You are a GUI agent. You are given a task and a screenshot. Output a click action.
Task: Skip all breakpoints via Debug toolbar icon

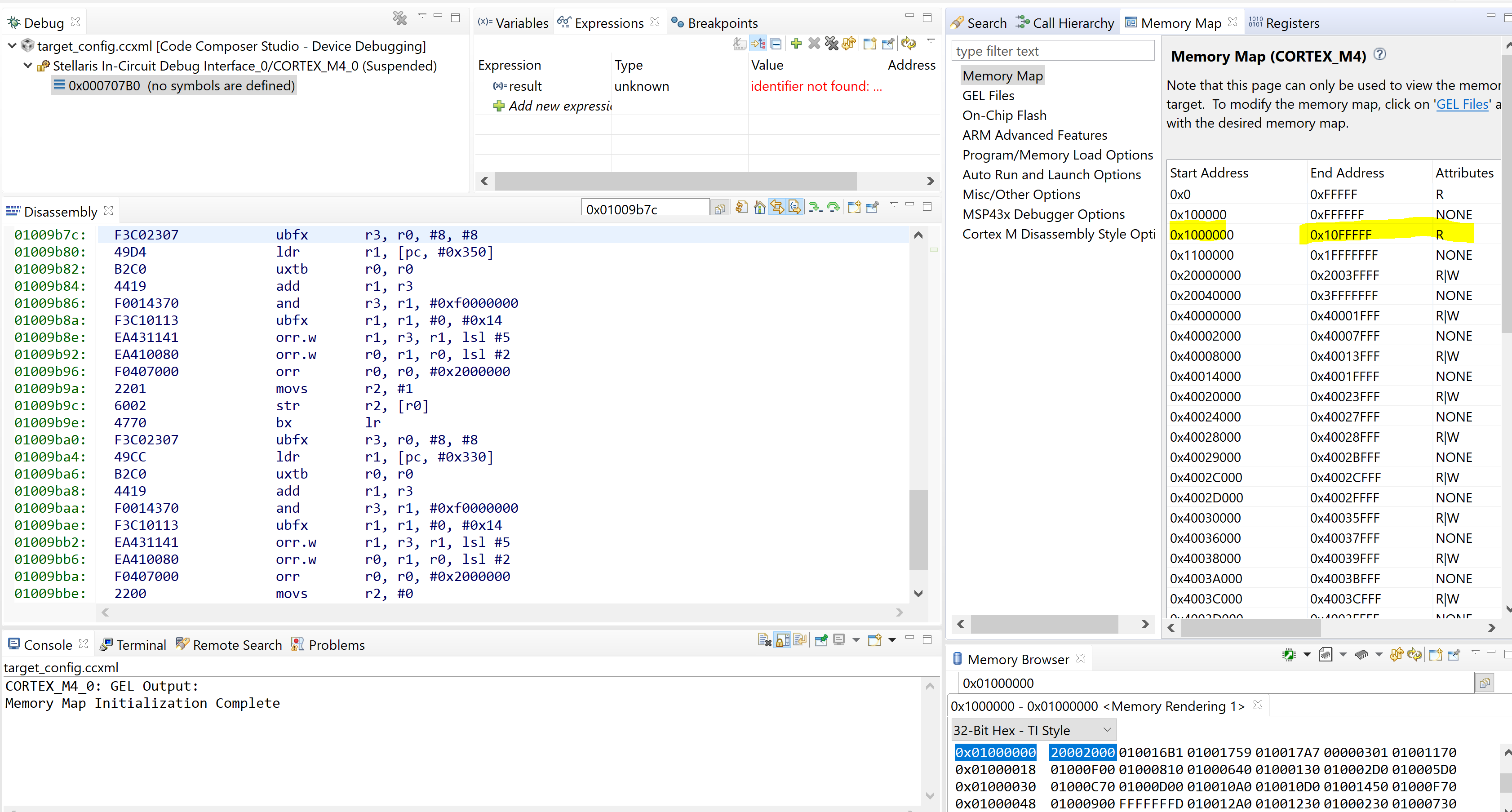click(400, 18)
